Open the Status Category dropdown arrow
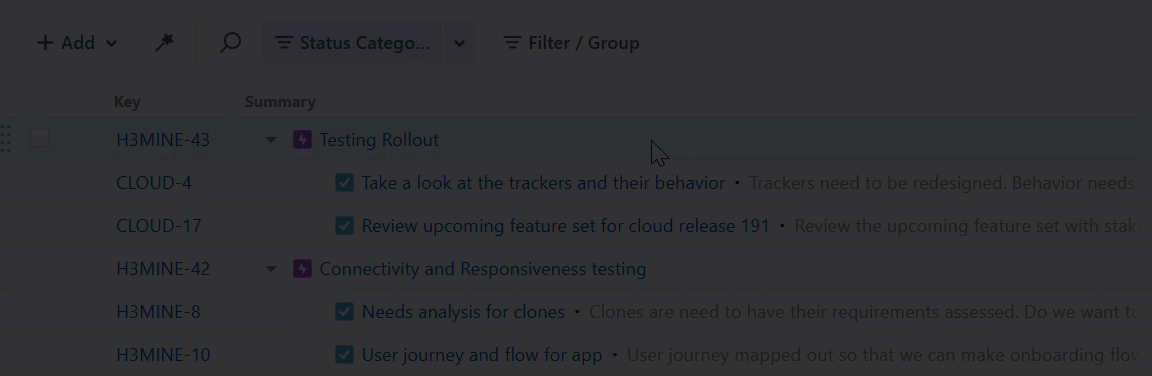The width and height of the screenshot is (1152, 376). tap(459, 43)
